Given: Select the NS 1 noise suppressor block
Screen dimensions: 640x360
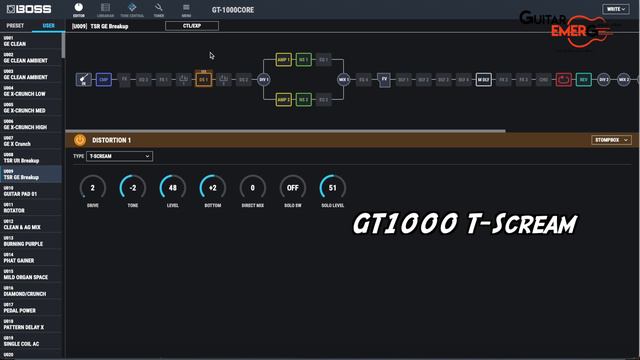Looking at the screenshot, I should (304, 60).
